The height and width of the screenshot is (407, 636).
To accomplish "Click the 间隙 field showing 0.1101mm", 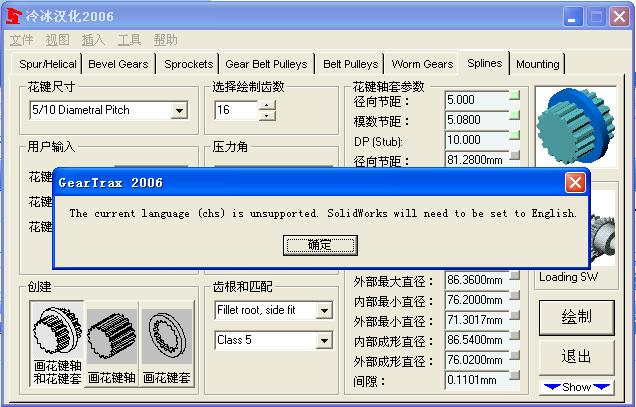I will point(477,380).
